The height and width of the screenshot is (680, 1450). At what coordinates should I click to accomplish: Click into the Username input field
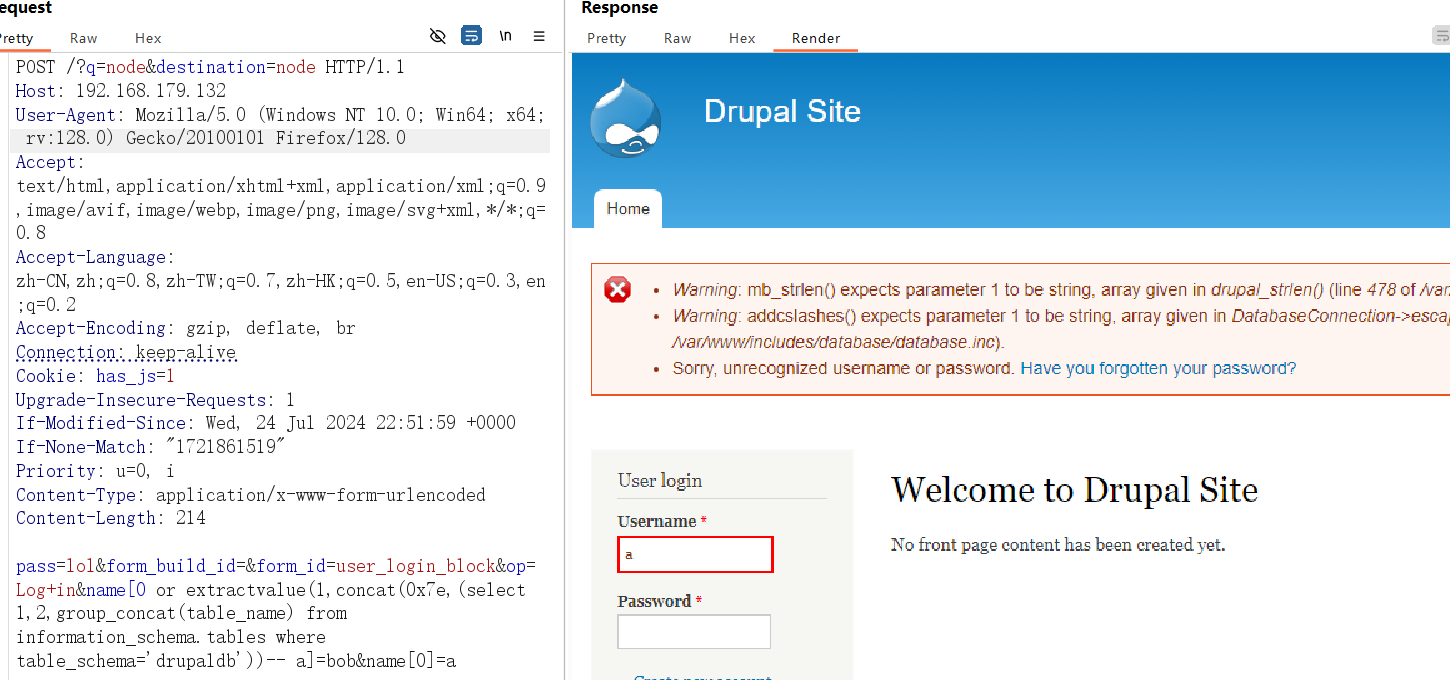(x=695, y=555)
